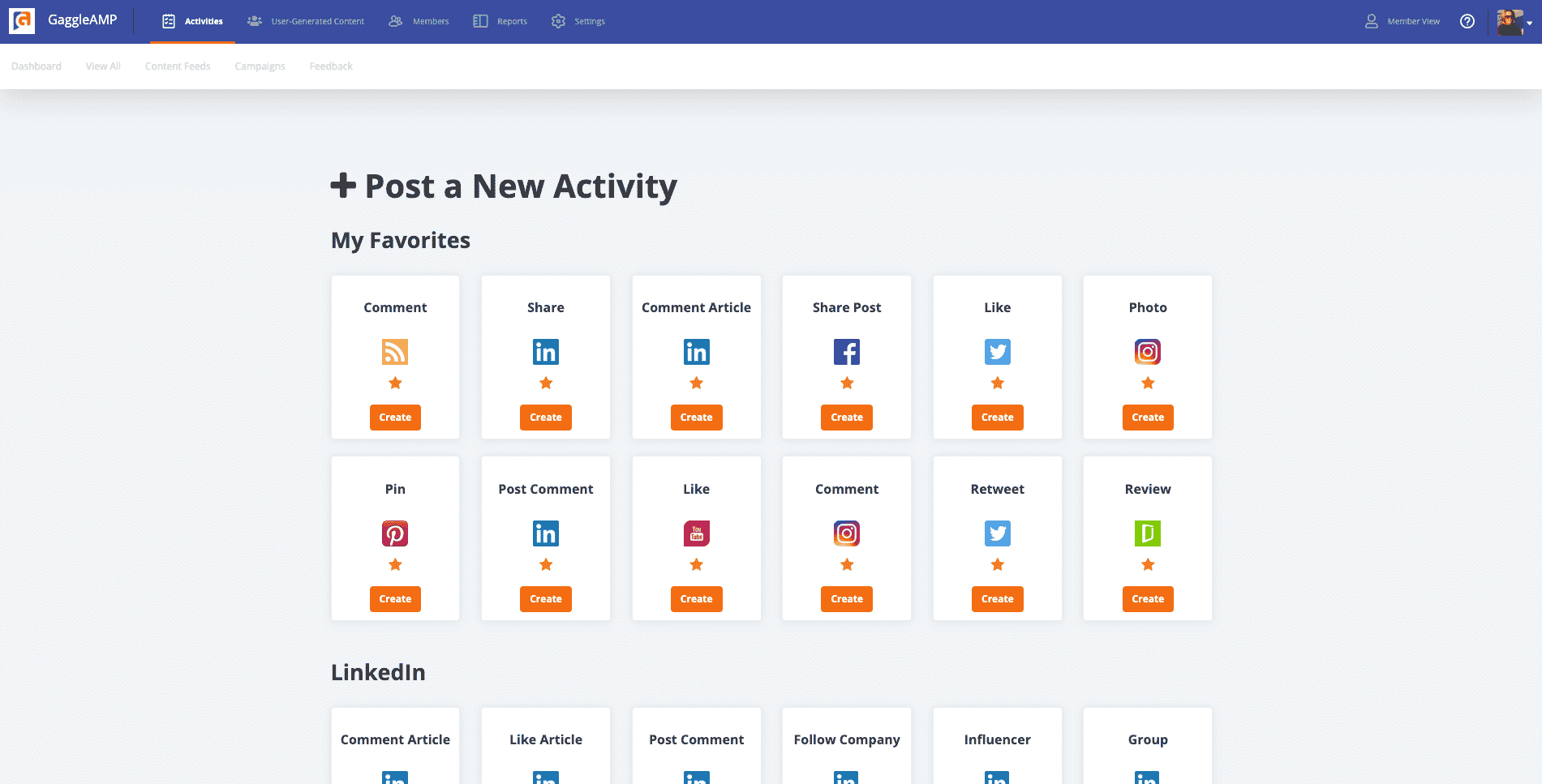This screenshot has width=1542, height=784.
Task: Create an Instagram Photo activity
Action: pyautogui.click(x=1148, y=418)
